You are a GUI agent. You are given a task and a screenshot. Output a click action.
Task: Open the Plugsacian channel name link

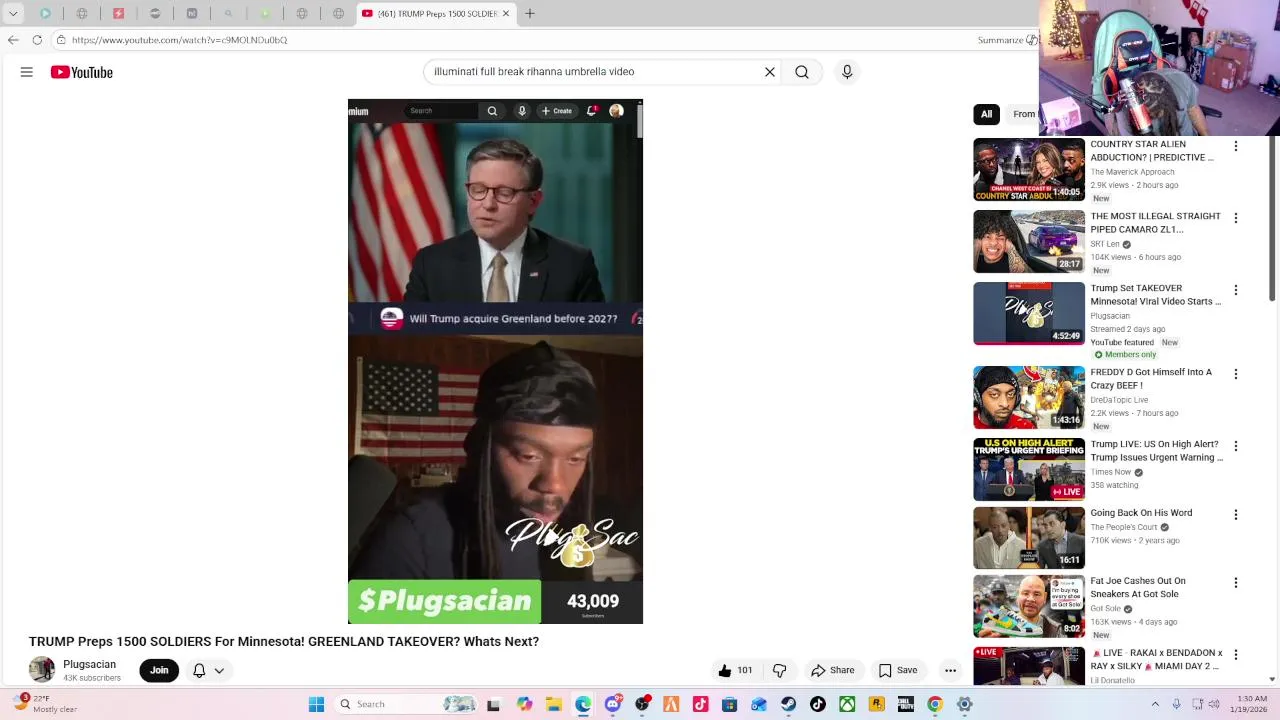coord(89,664)
